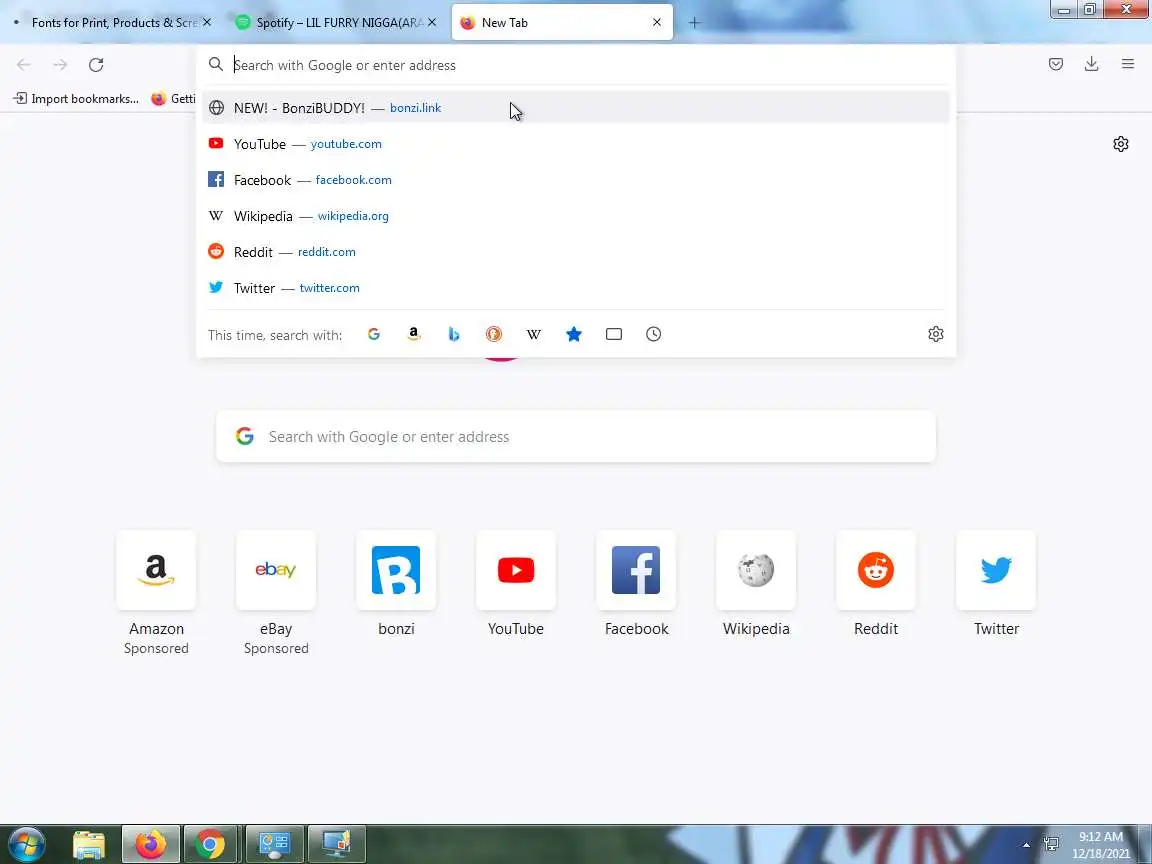Open new tab personalize gear icon
This screenshot has width=1152, height=864.
click(x=1120, y=144)
